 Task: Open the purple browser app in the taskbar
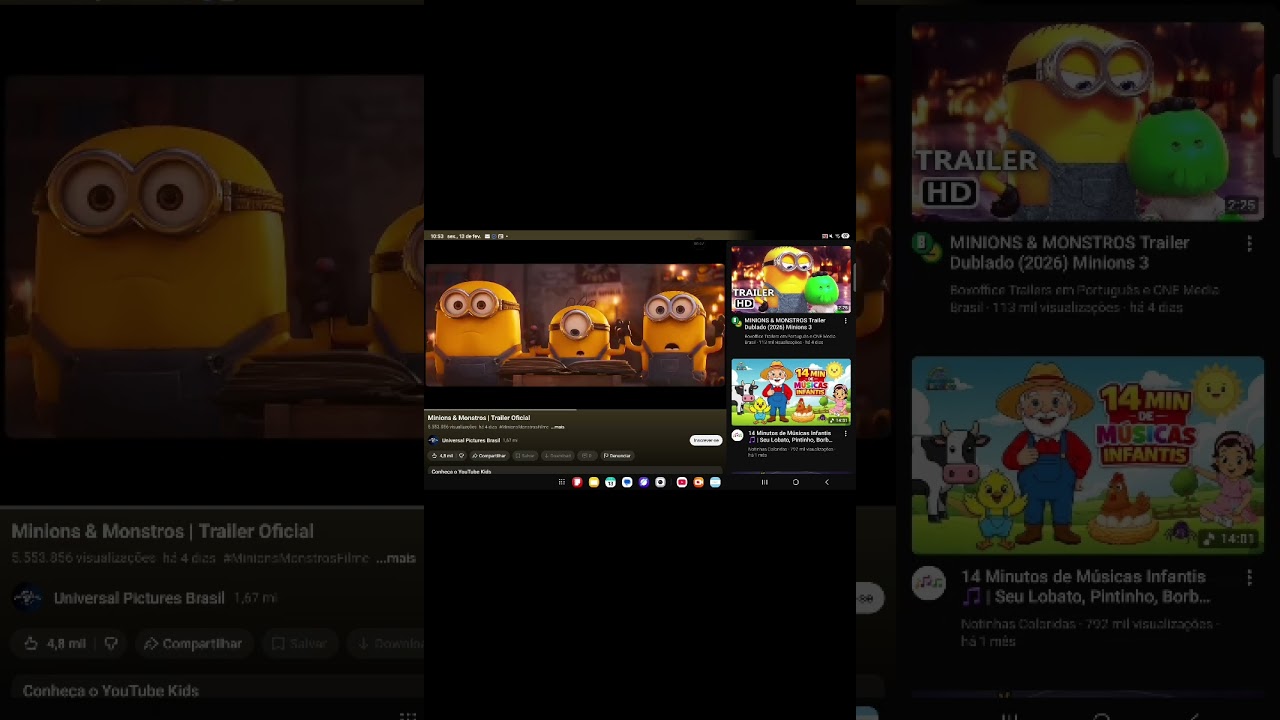(x=644, y=482)
